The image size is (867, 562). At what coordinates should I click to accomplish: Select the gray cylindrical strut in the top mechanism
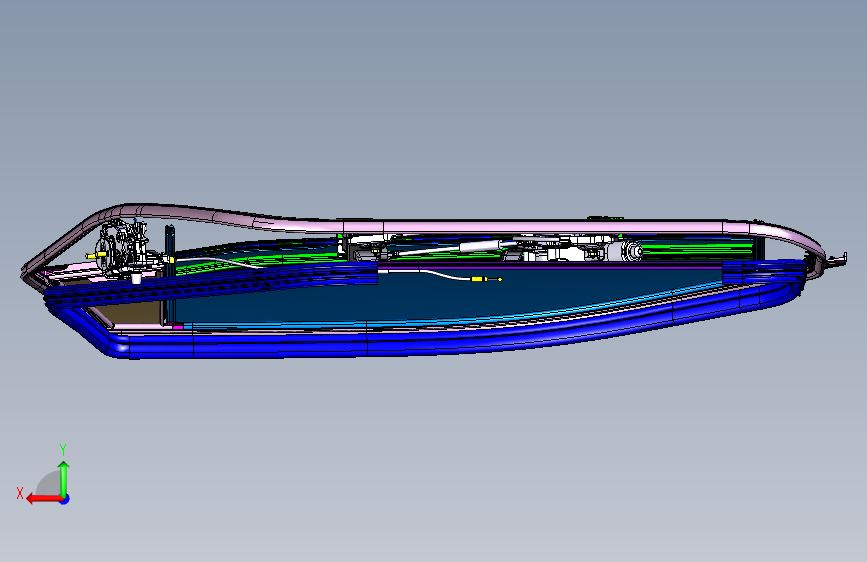(x=480, y=246)
